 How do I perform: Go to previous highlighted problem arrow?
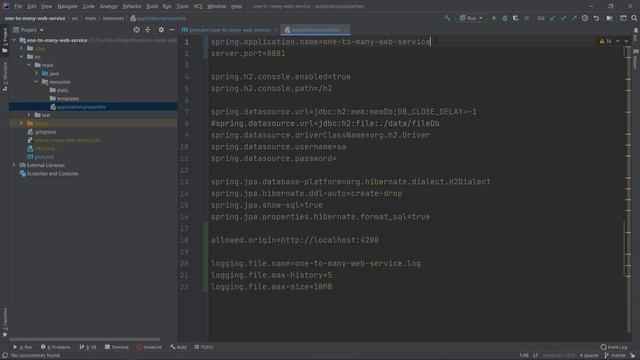[x=618, y=41]
